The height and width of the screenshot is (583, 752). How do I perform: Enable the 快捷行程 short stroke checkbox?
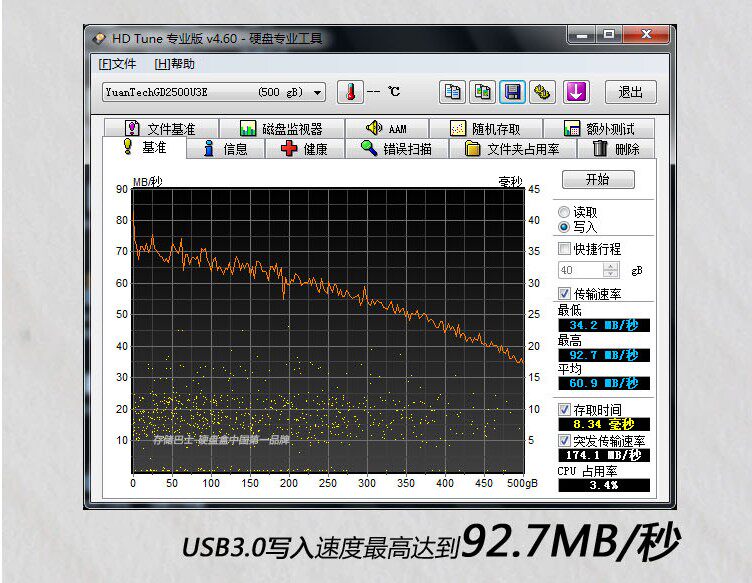tap(565, 248)
